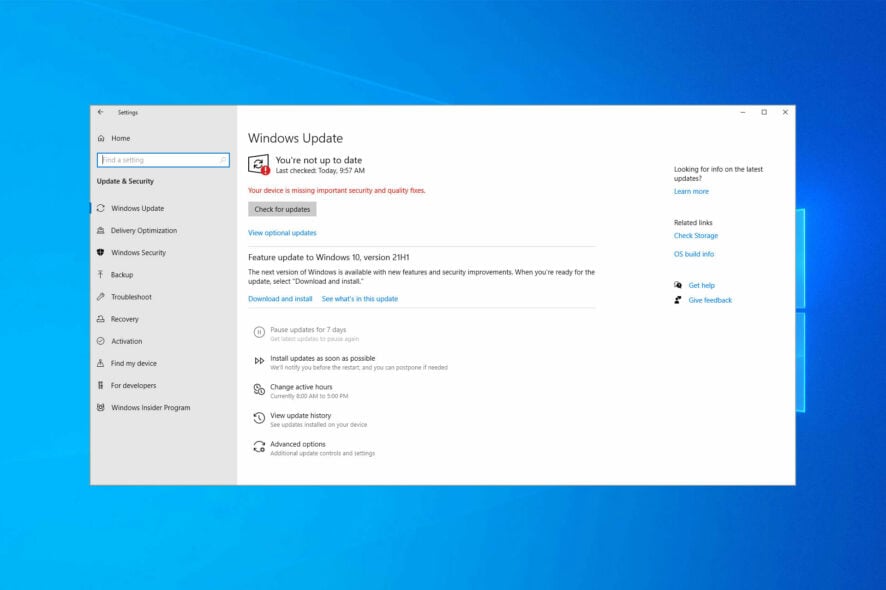The image size is (886, 590).
Task: Click the active hours clock icon
Action: (x=259, y=389)
